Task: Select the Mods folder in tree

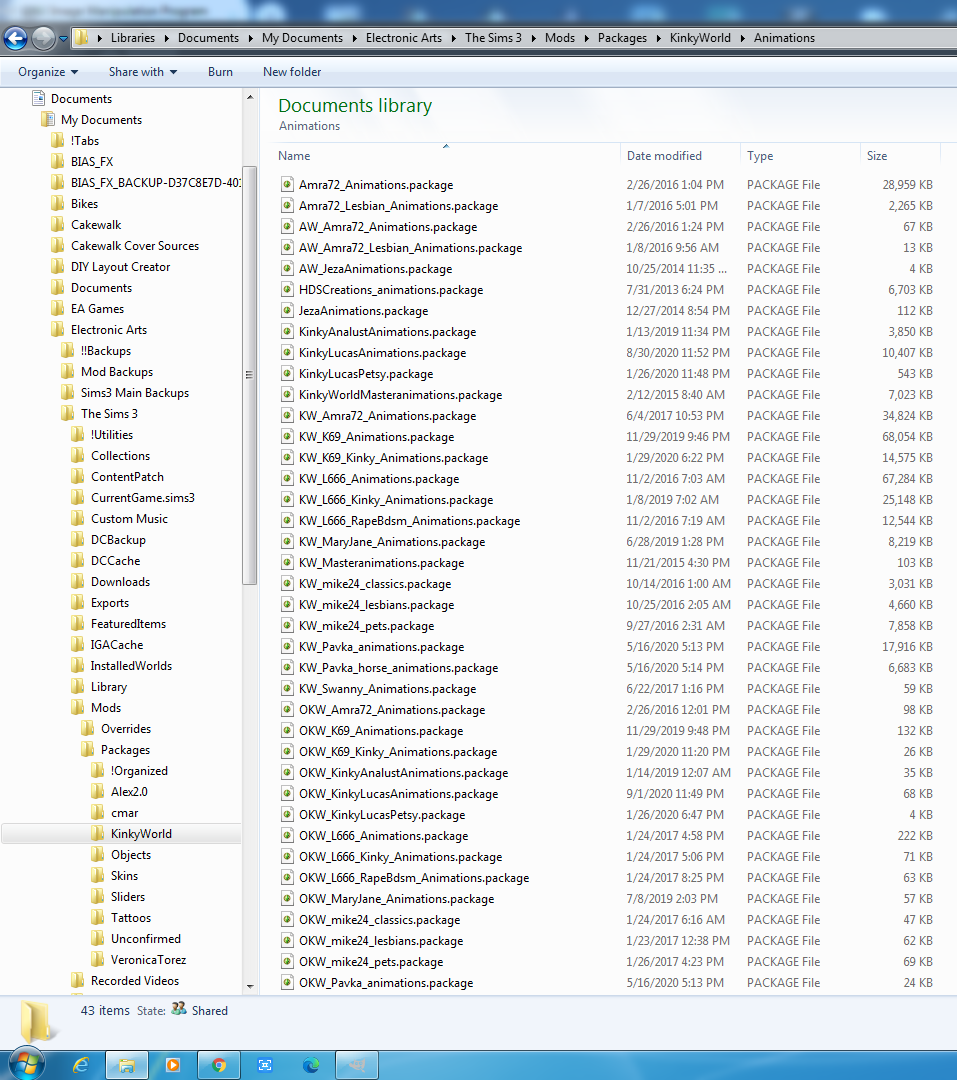Action: (x=105, y=708)
